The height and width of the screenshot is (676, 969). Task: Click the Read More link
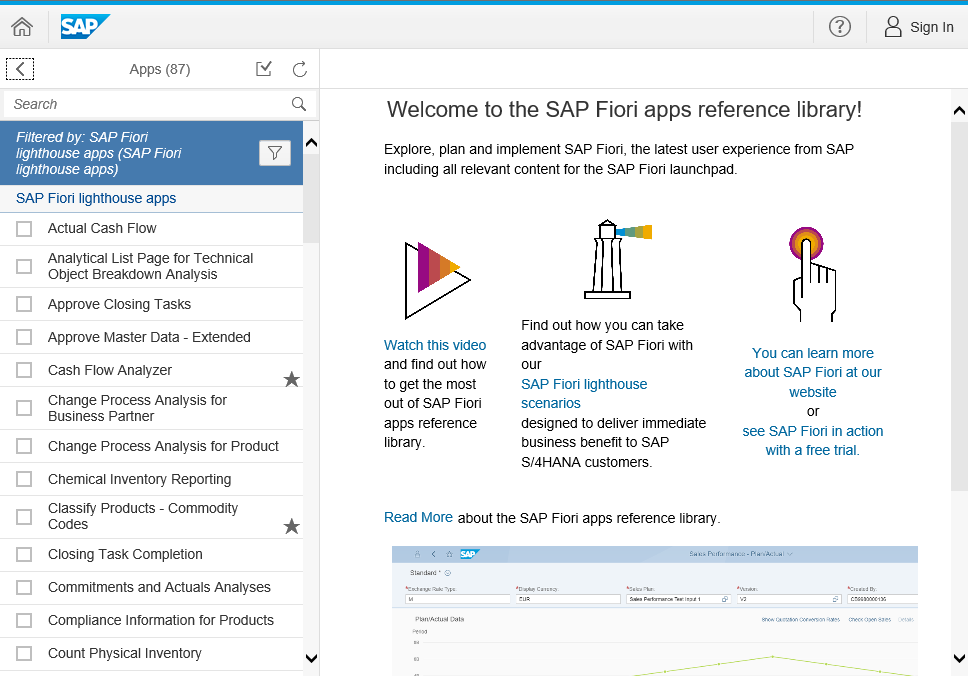(x=418, y=517)
